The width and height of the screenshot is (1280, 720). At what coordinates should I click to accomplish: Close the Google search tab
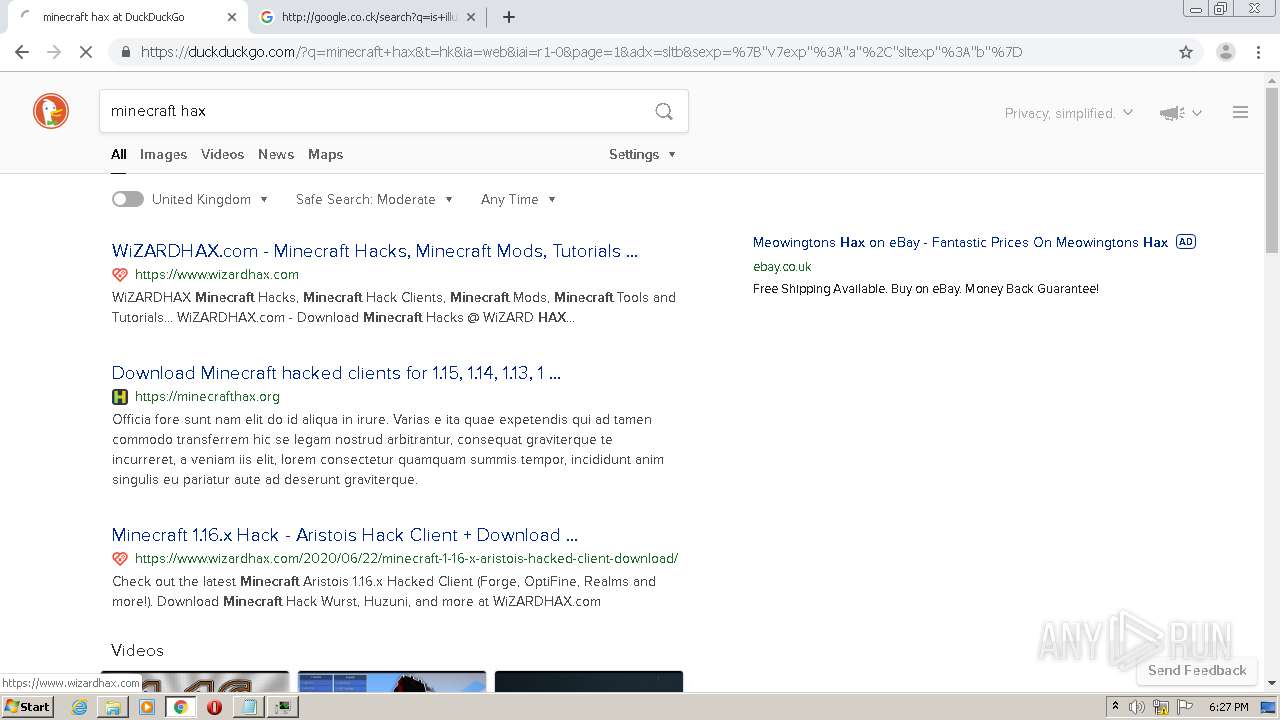click(x=471, y=17)
